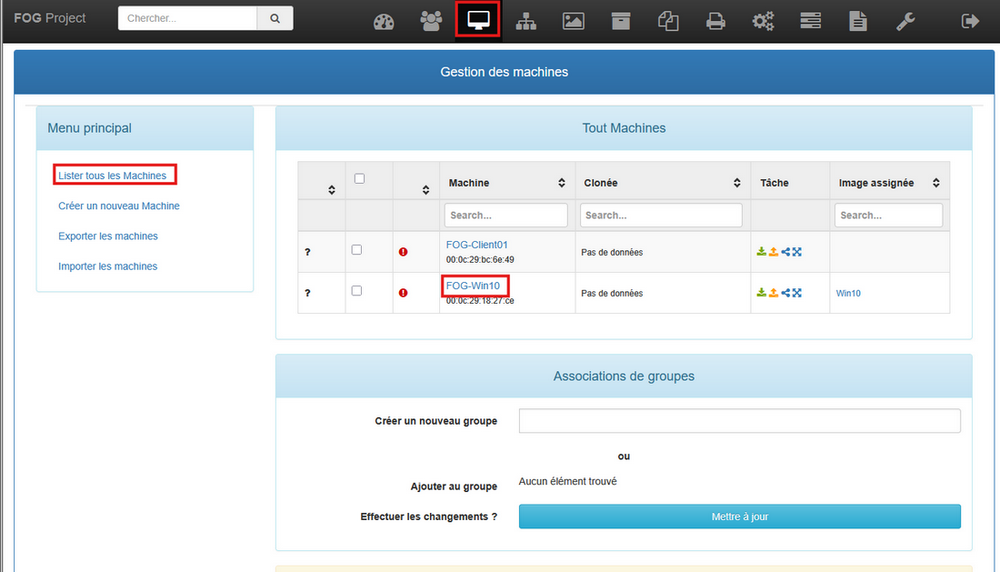Select "Créer un nouveau Machine" menu item
Viewport: 1000px width, 572px height.
[x=119, y=206]
